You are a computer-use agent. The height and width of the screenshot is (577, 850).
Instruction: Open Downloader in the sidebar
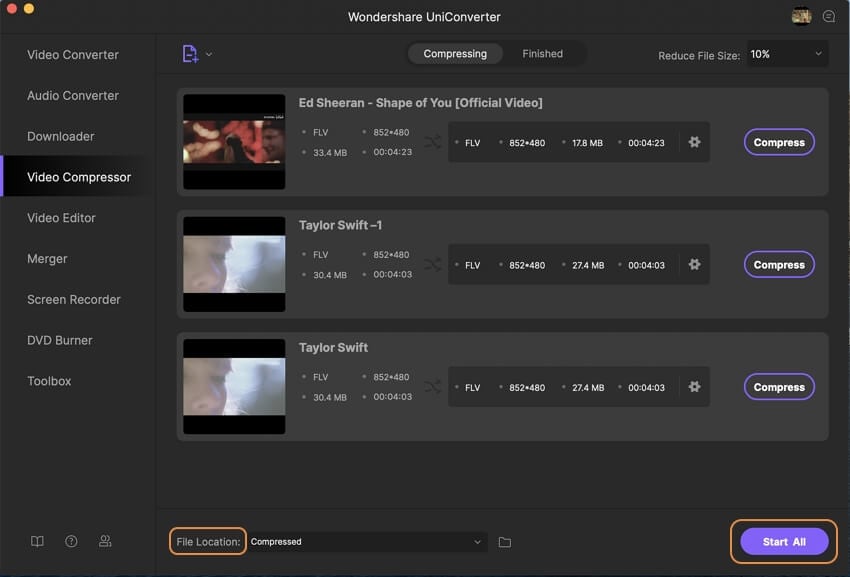[61, 136]
